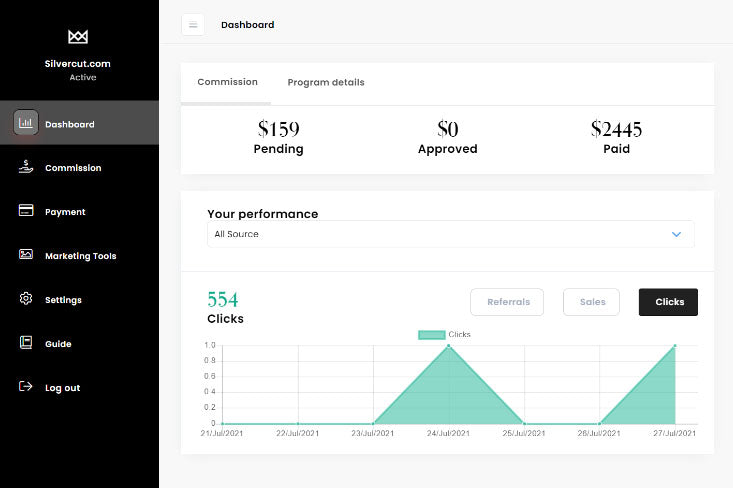Select the Clicks performance button
733x488 pixels.
point(668,302)
